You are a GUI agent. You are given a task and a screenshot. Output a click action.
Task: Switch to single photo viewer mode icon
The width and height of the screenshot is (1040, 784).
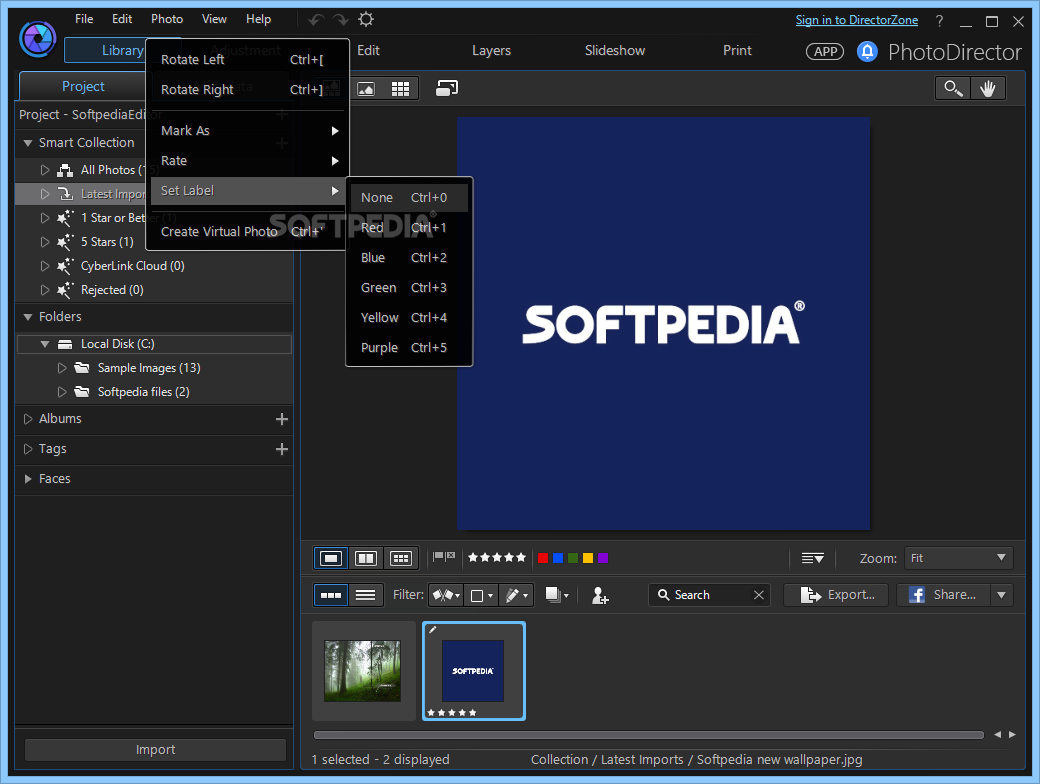[x=366, y=89]
